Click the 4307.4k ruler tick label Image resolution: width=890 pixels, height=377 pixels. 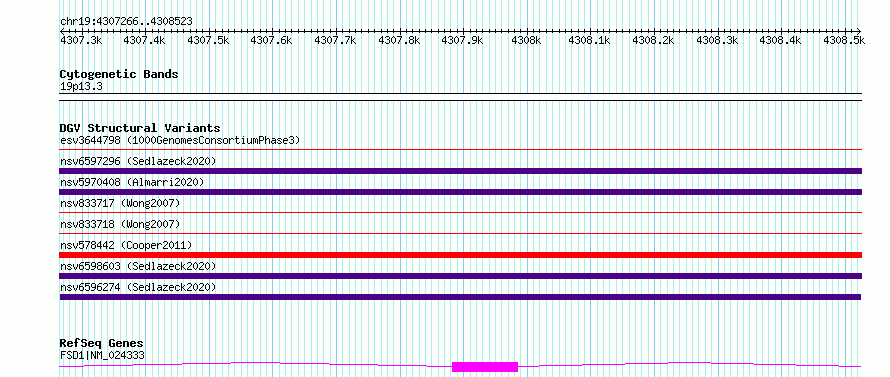(144, 40)
